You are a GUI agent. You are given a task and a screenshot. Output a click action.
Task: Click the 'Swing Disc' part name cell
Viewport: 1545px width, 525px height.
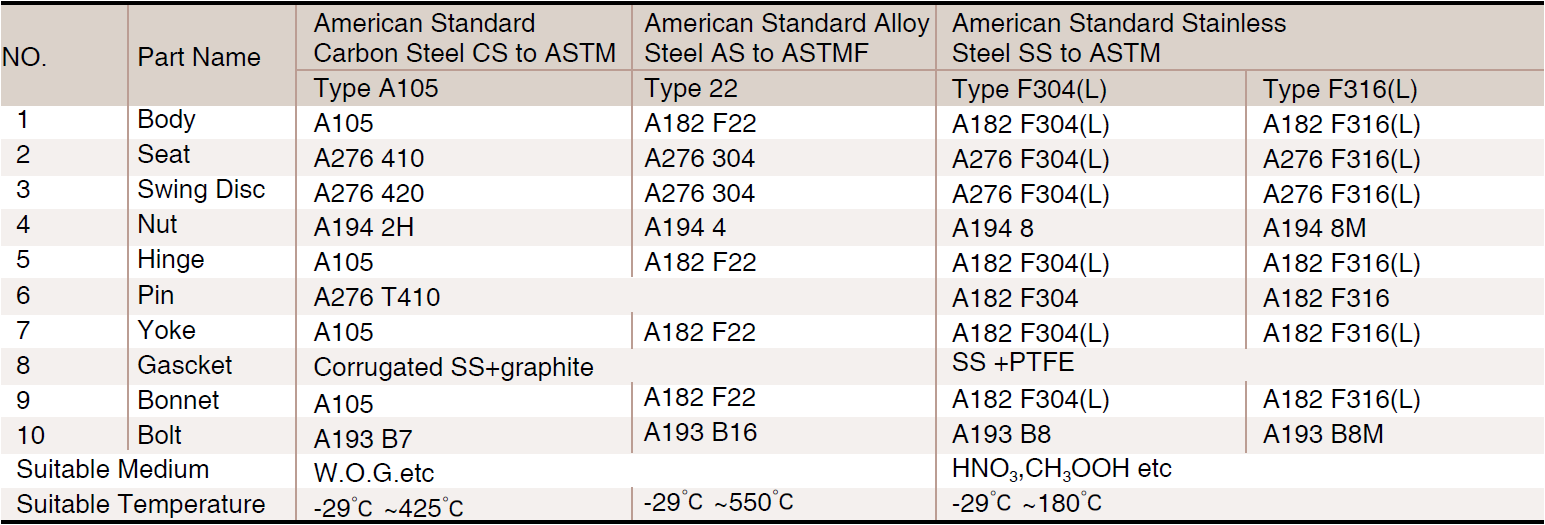click(x=201, y=190)
